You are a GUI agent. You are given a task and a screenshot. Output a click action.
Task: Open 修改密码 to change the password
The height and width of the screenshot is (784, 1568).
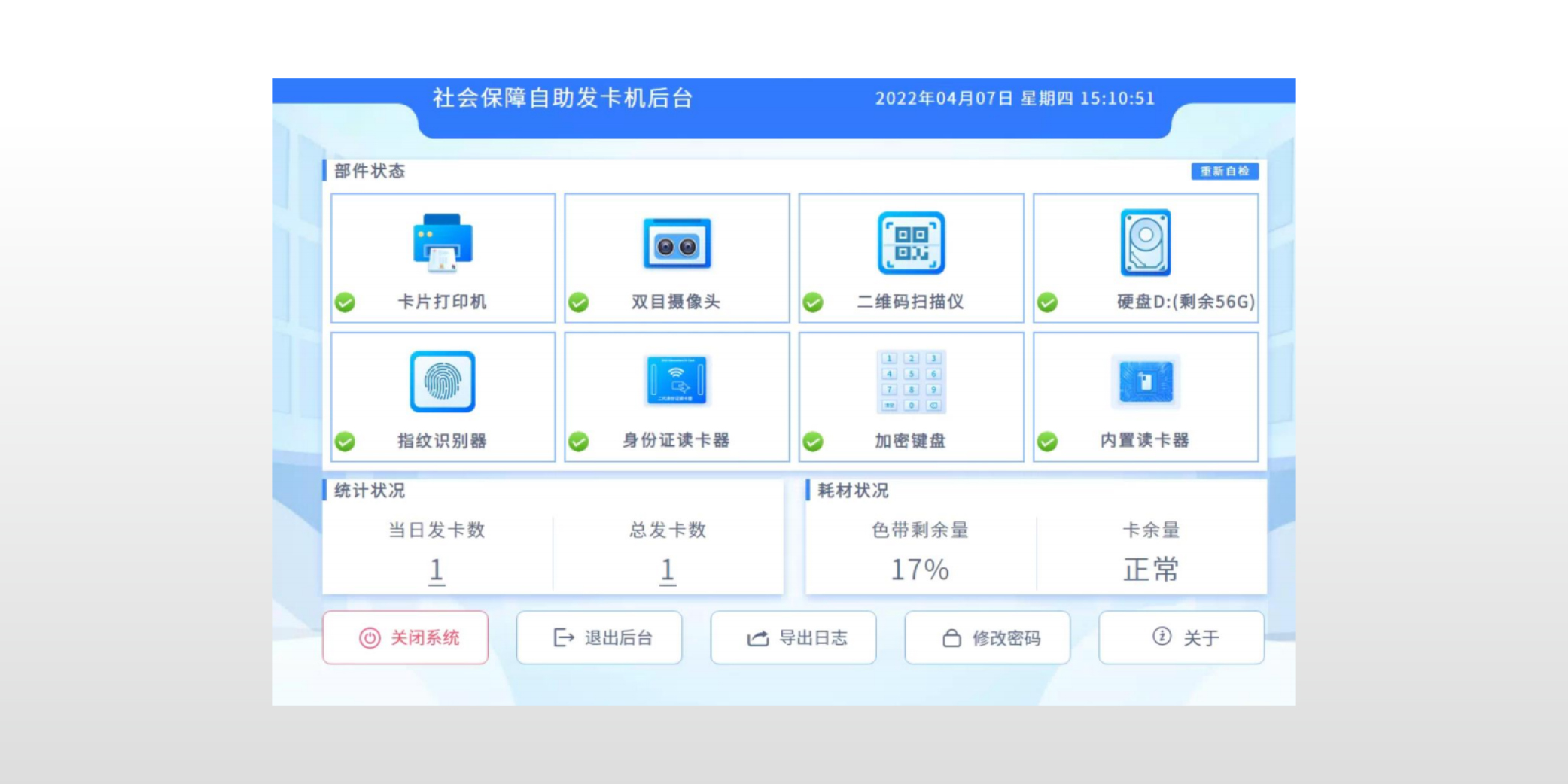tap(988, 638)
